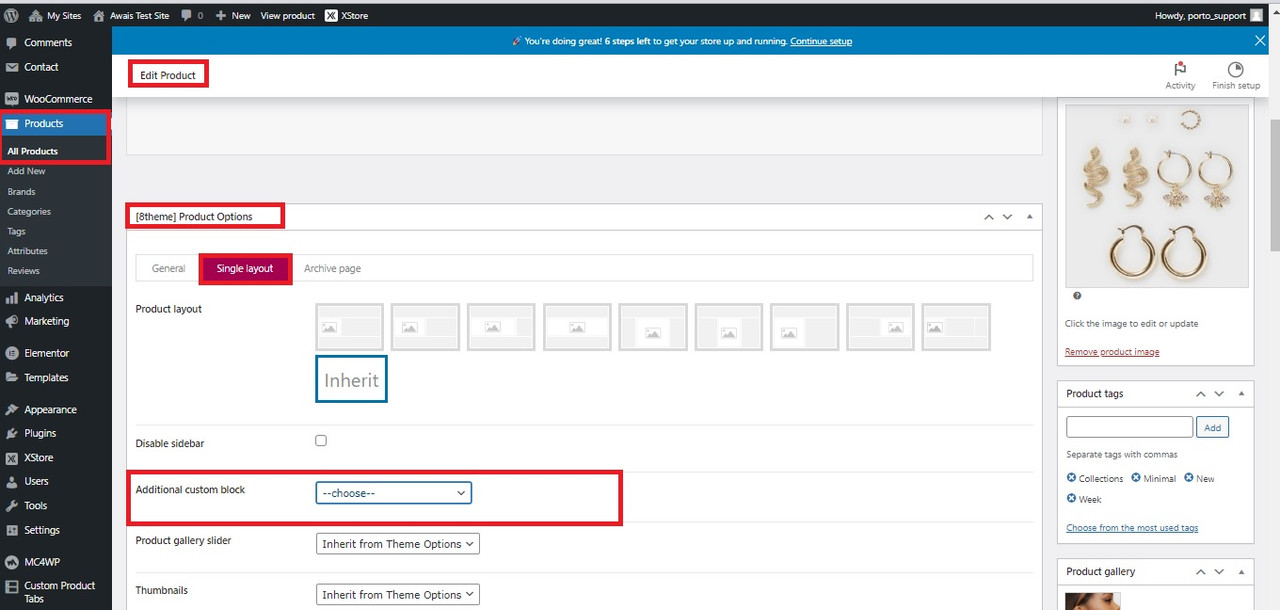Collapse the Product gallery panel
1280x610 pixels.
click(1241, 572)
